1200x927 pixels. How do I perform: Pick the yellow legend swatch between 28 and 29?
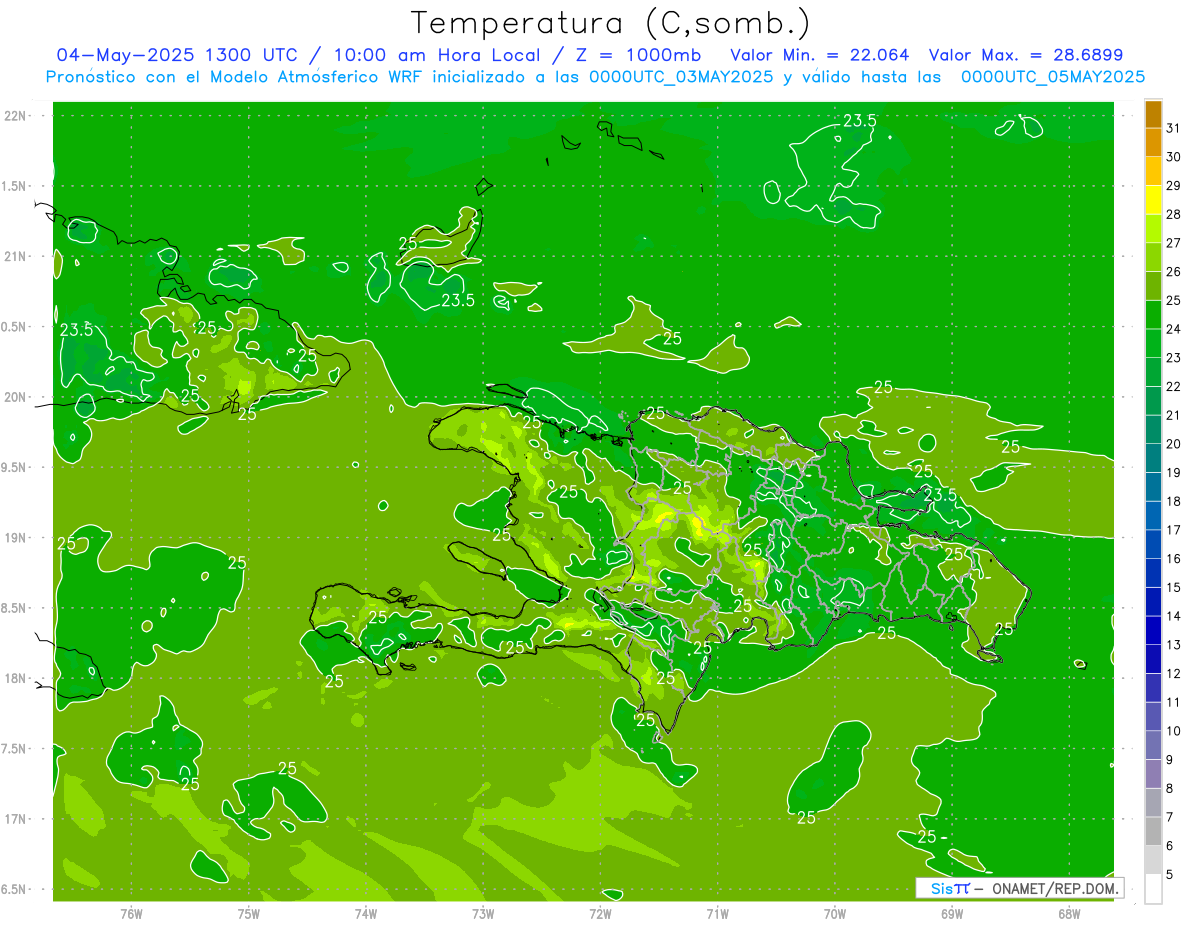[1153, 200]
